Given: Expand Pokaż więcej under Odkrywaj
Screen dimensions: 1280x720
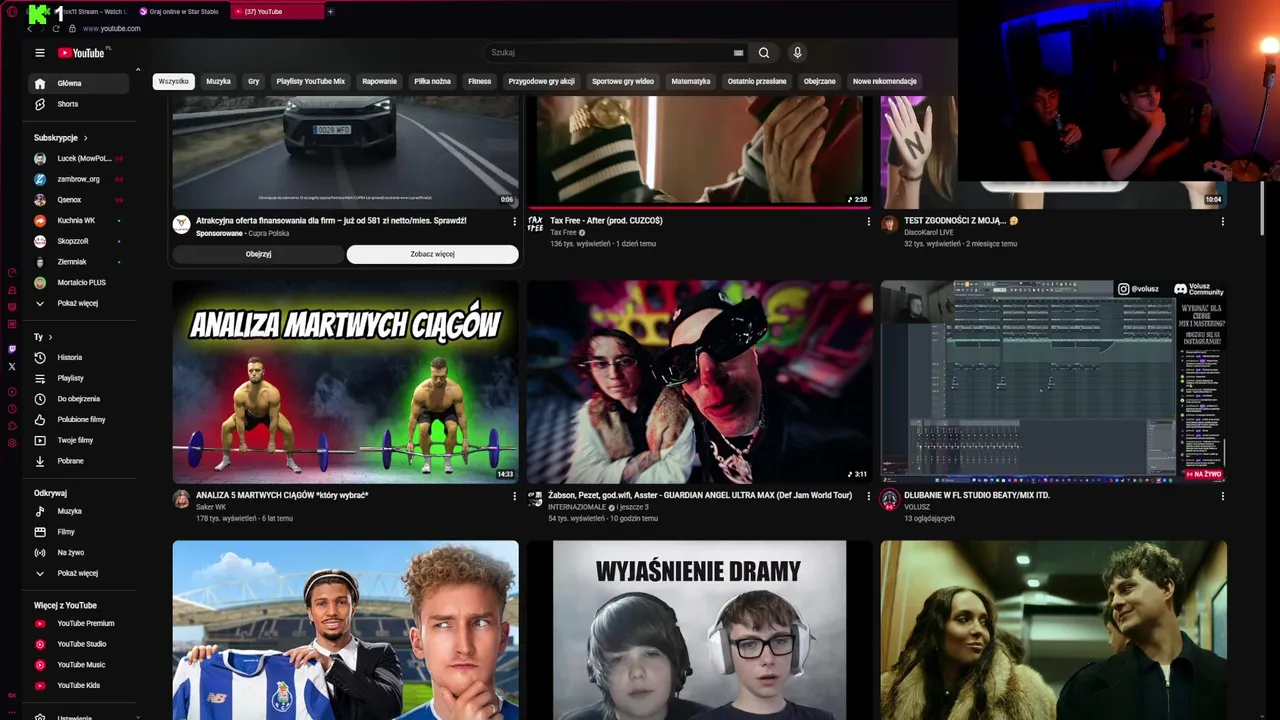Looking at the screenshot, I should [80, 573].
